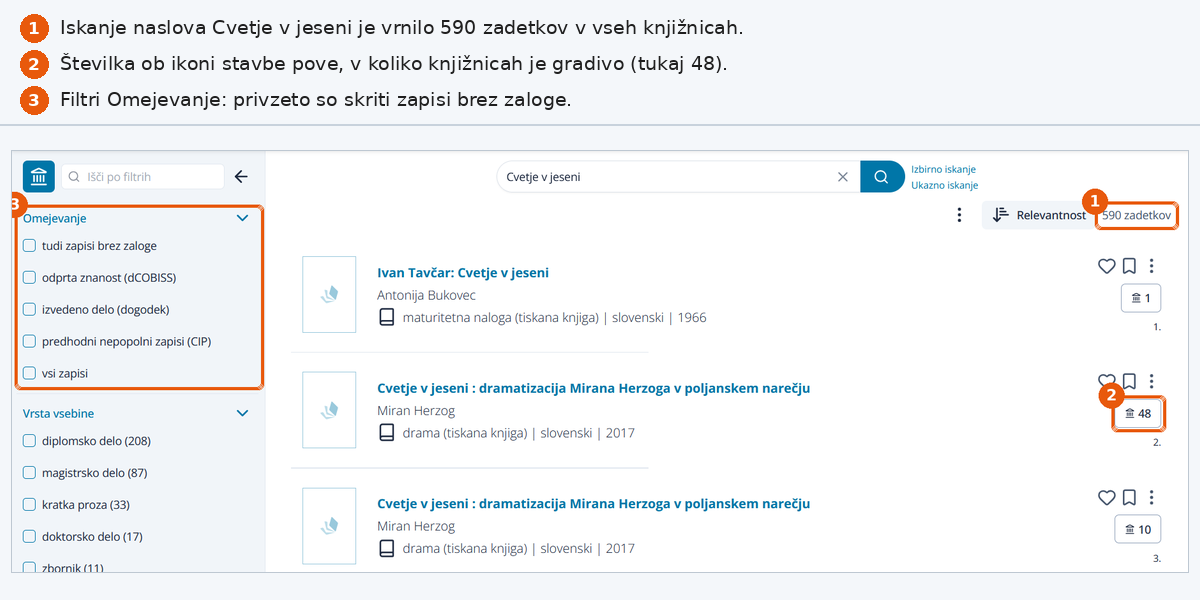Collapse the Omejevanje filter section
Viewport: 1200px width, 600px height.
point(242,218)
